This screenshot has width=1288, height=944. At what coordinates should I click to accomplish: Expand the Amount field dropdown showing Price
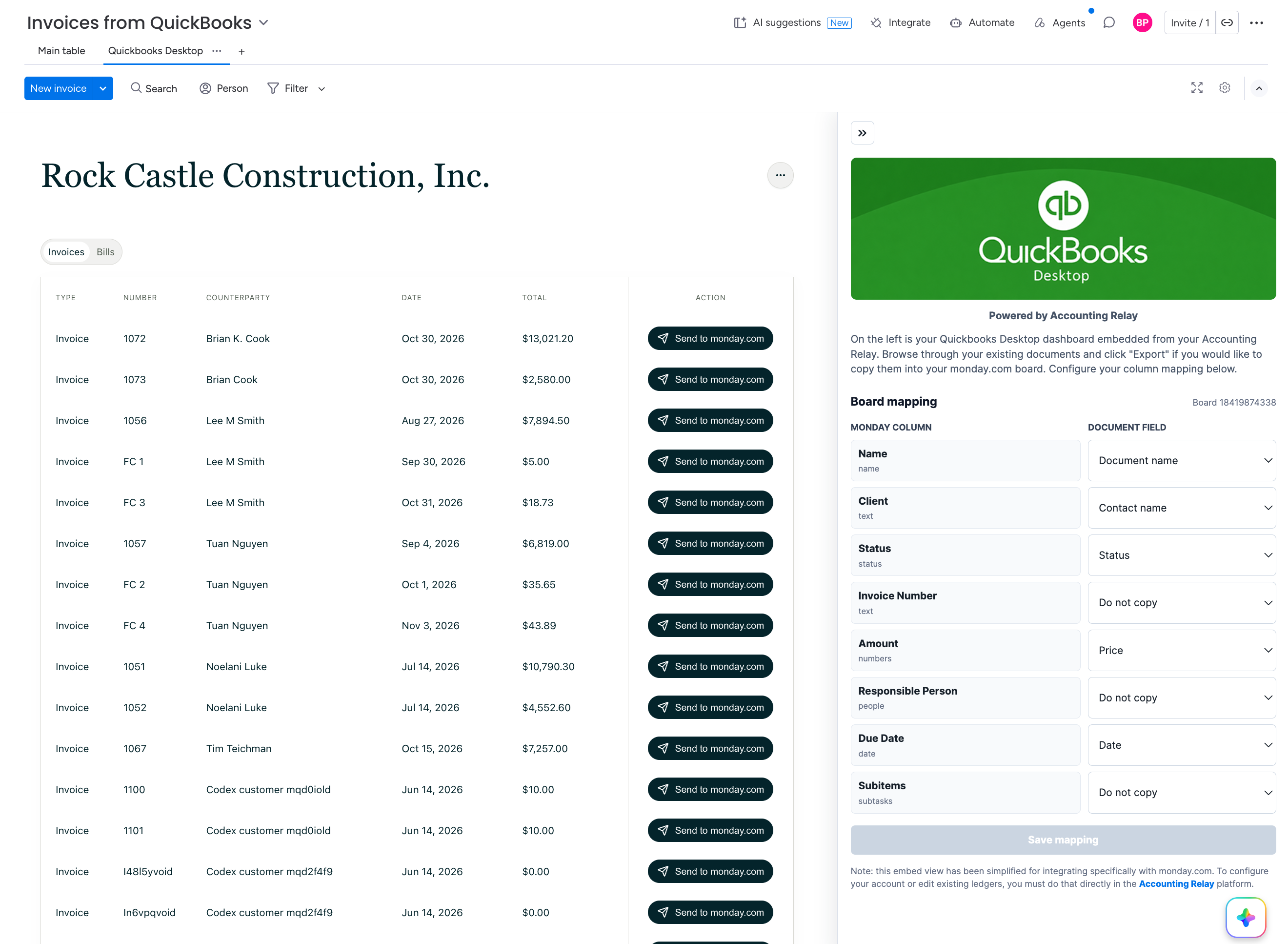[x=1182, y=650]
